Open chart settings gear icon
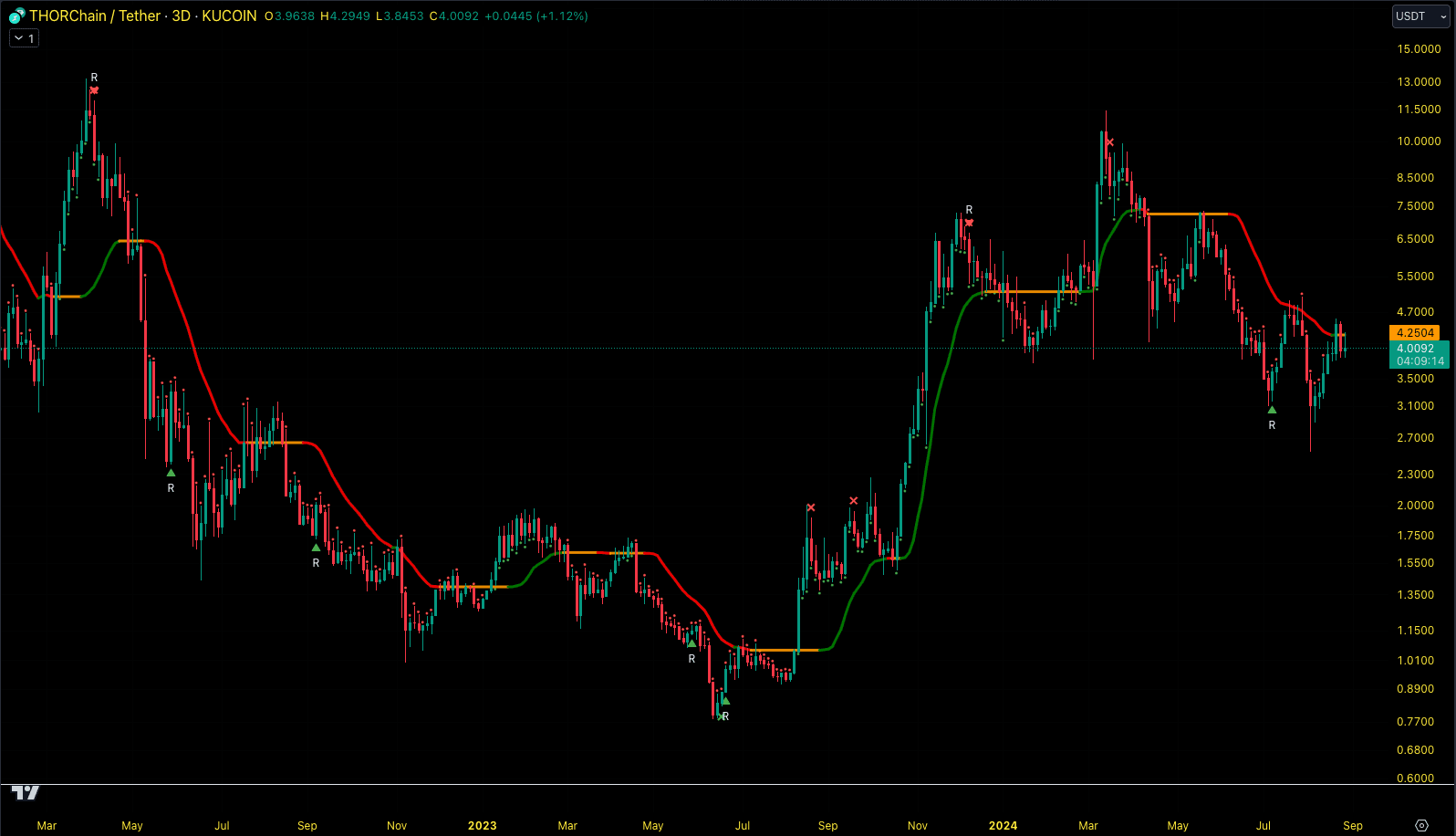The image size is (1456, 836). [1421, 825]
